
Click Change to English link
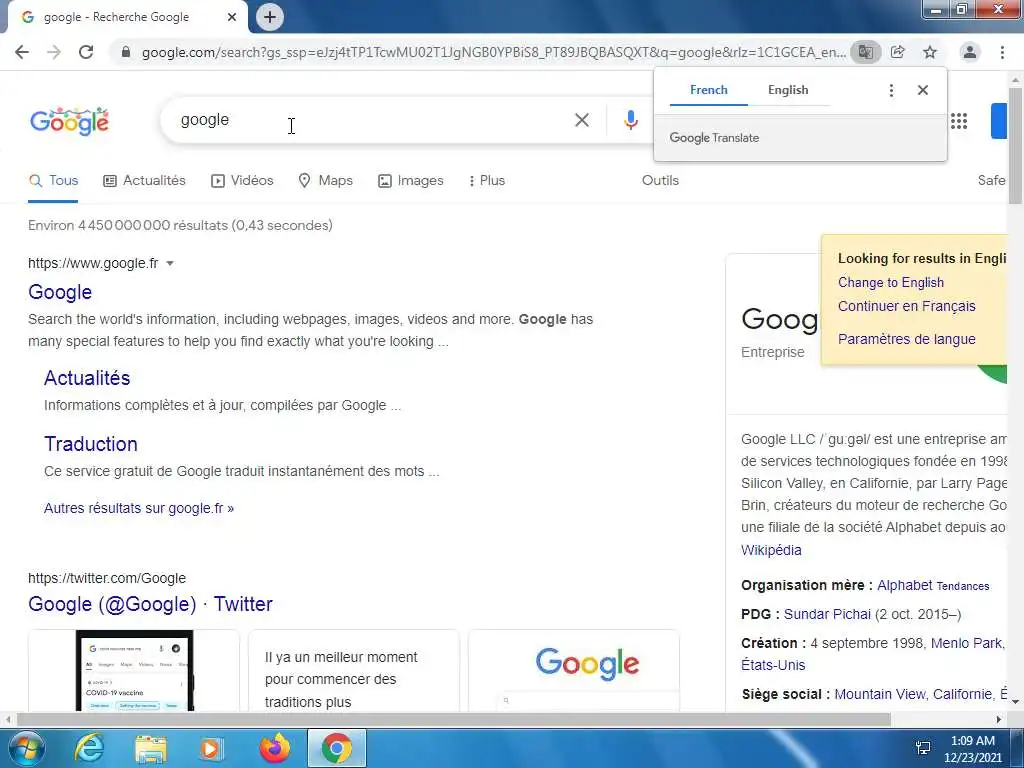[891, 282]
